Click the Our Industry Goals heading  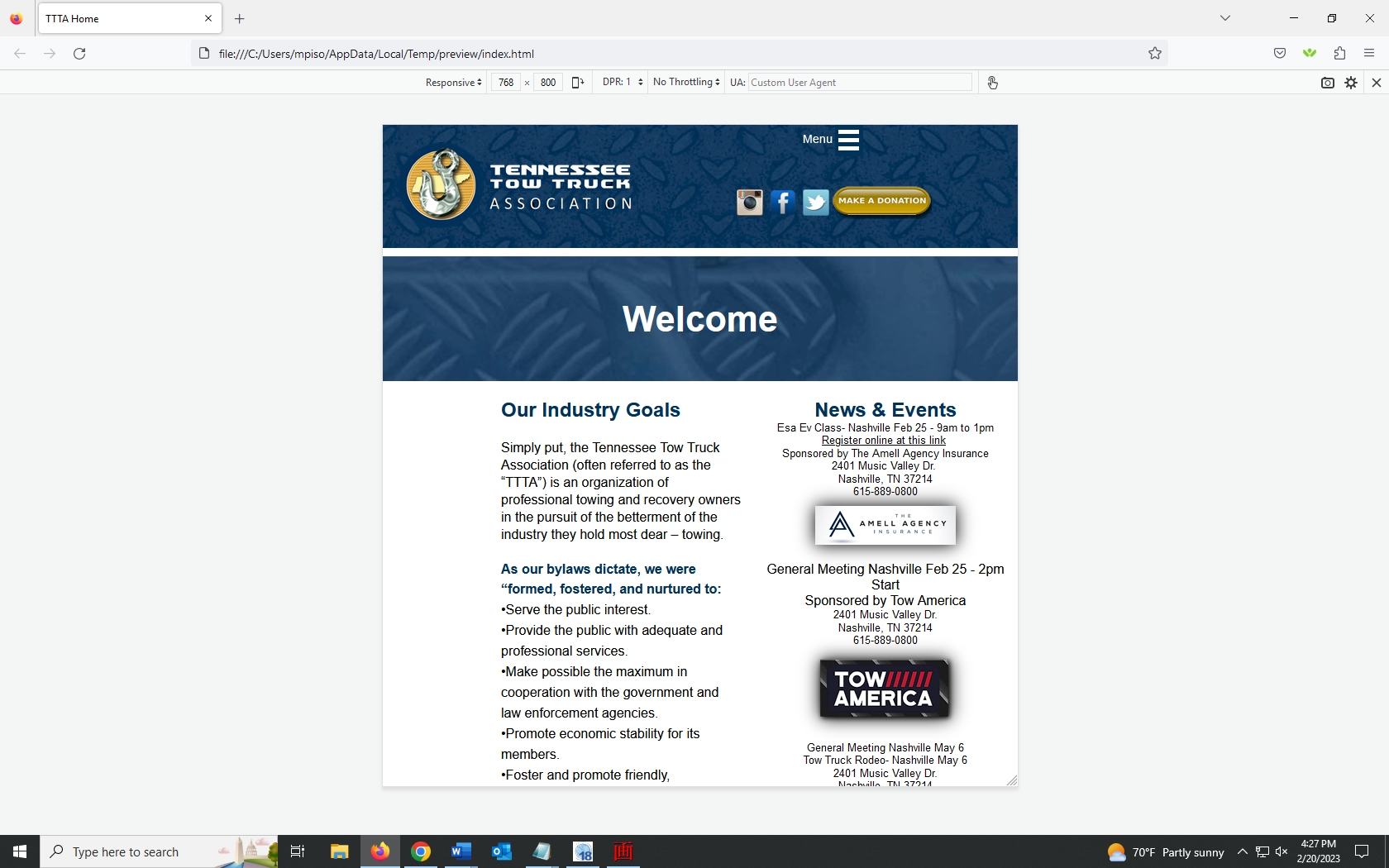(590, 410)
